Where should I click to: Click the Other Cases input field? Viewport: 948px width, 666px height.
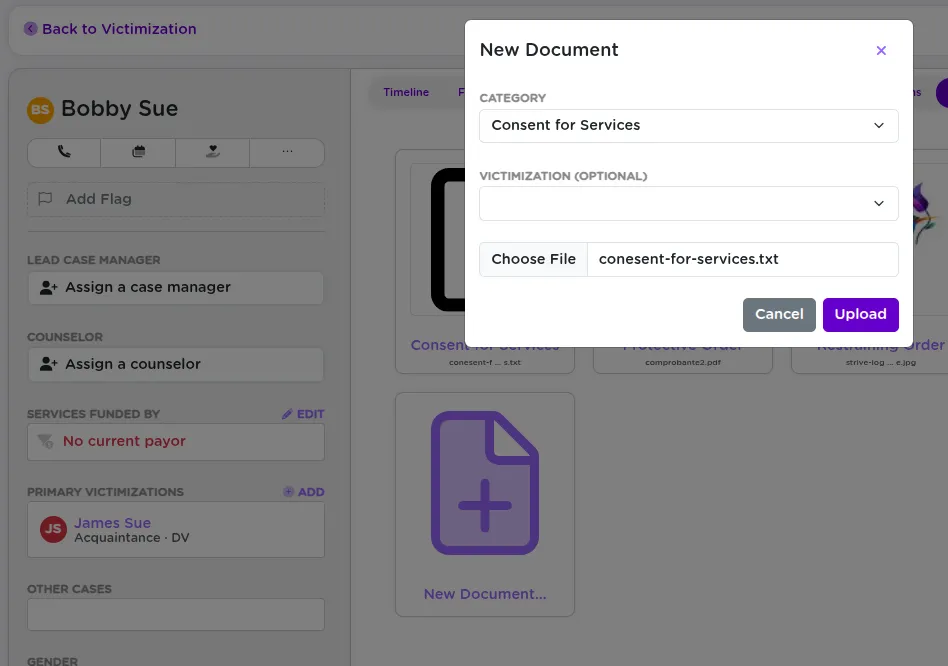tap(175, 614)
